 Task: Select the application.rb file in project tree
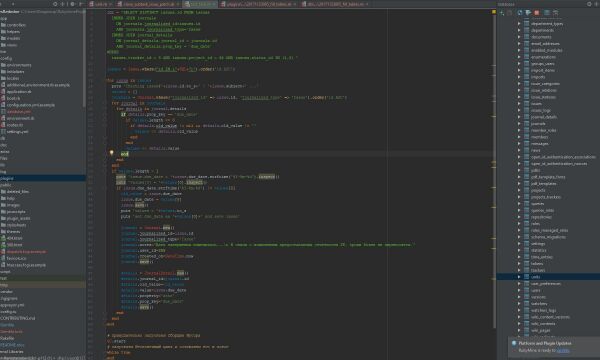click(19, 92)
